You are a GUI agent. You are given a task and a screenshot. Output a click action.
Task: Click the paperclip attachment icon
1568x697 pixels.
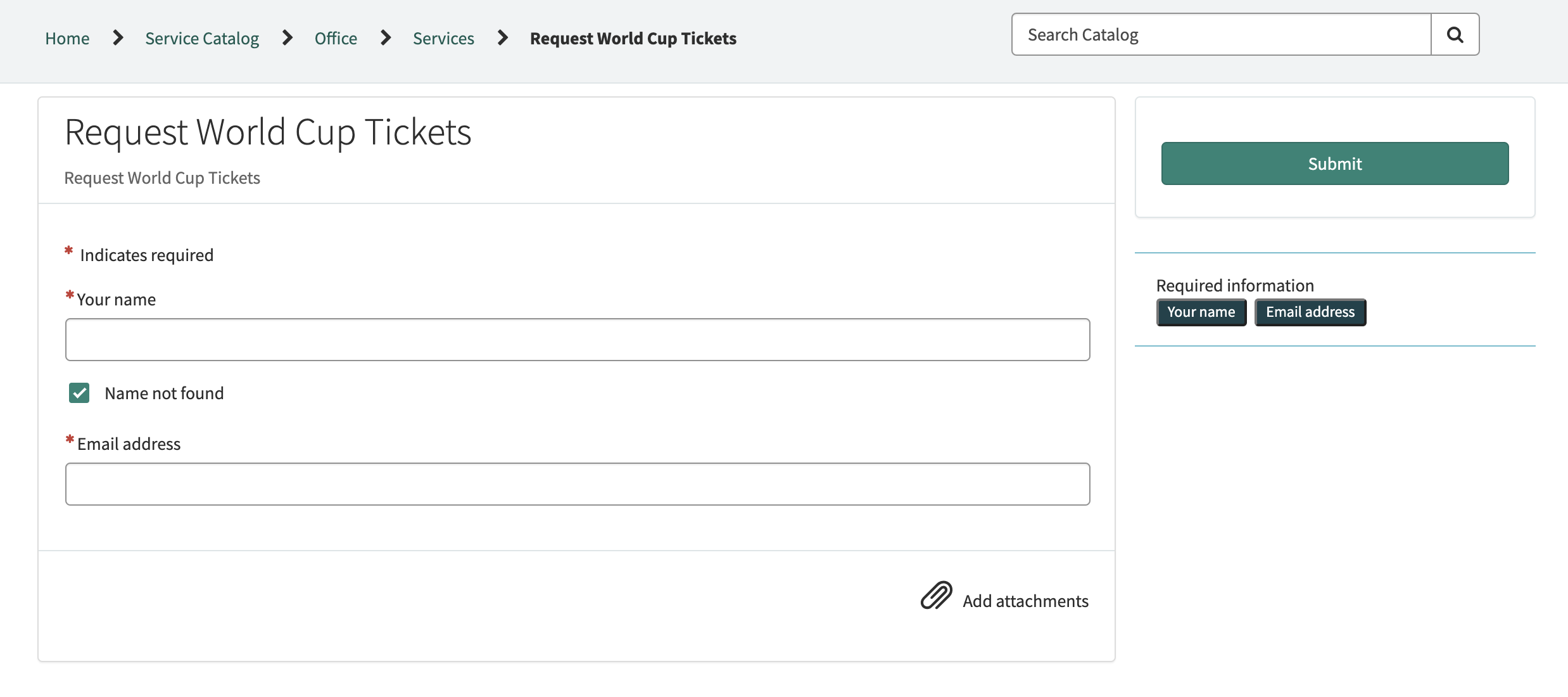point(936,596)
